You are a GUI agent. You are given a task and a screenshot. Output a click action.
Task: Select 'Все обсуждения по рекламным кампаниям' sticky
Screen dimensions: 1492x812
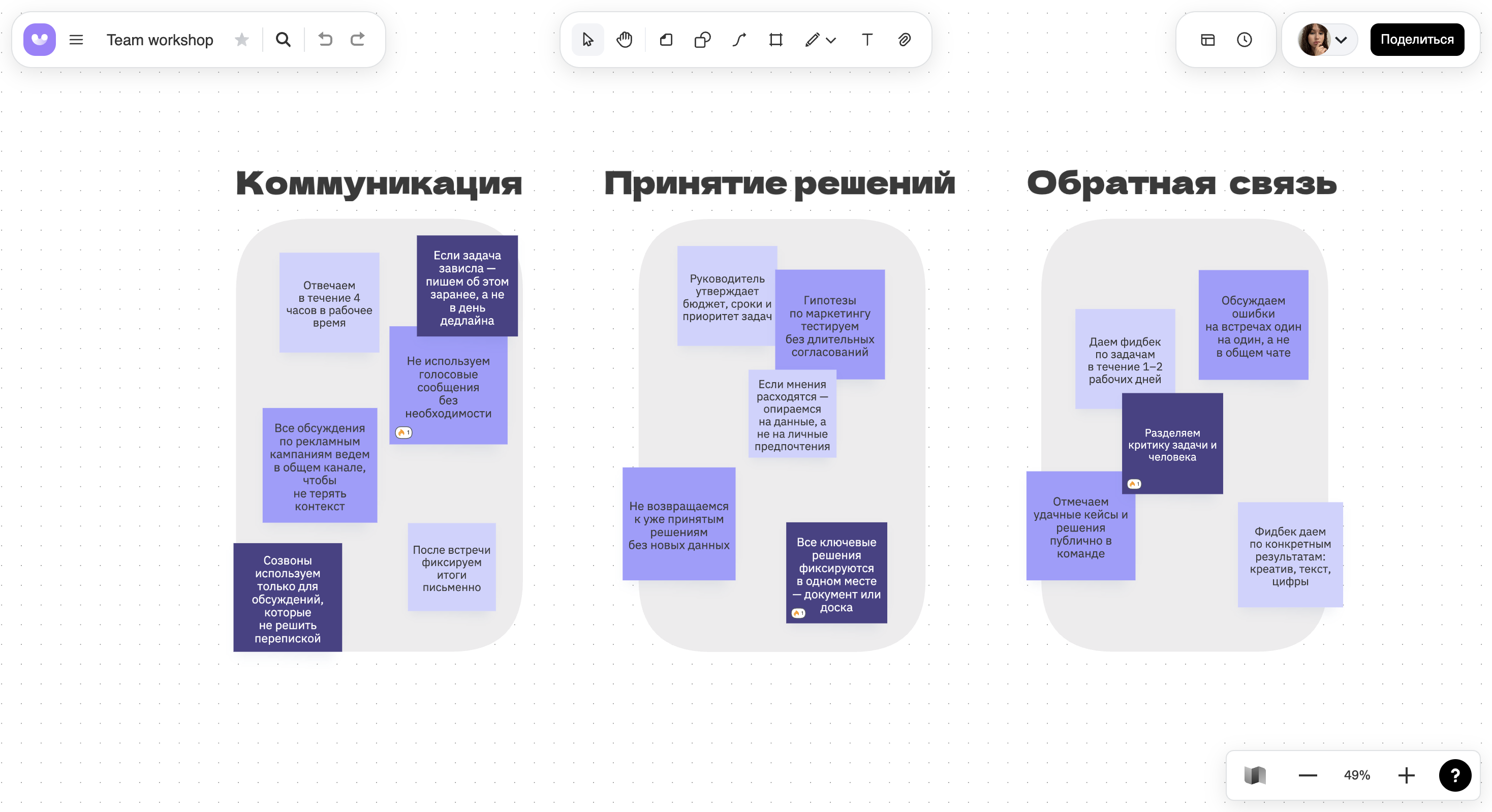pyautogui.click(x=320, y=465)
